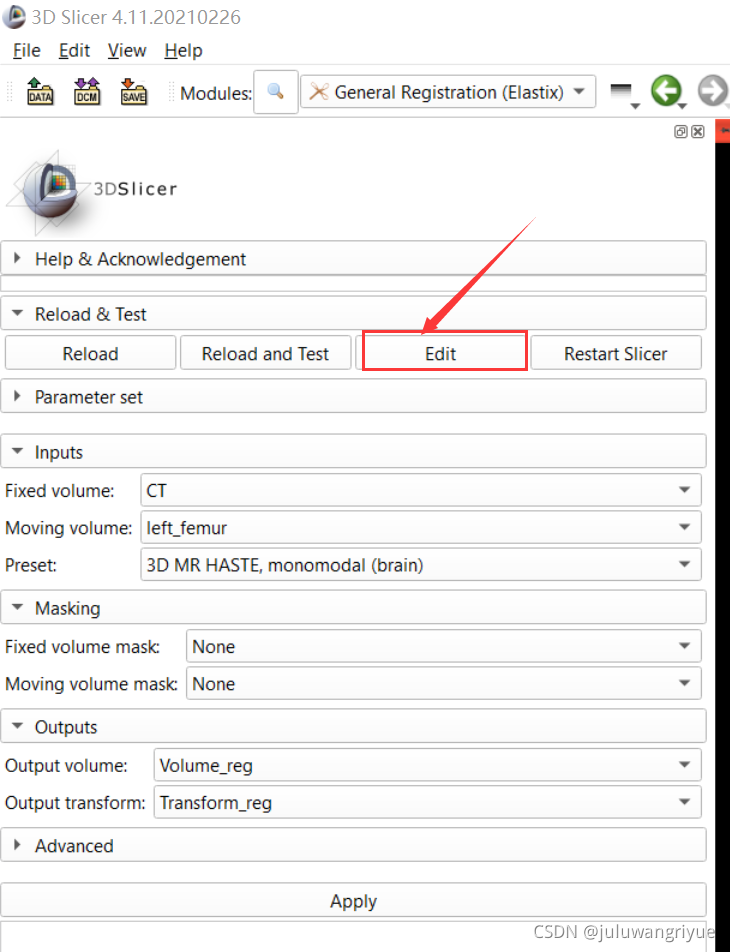Click the Reload and Test button
This screenshot has height=952, width=730.
[265, 353]
